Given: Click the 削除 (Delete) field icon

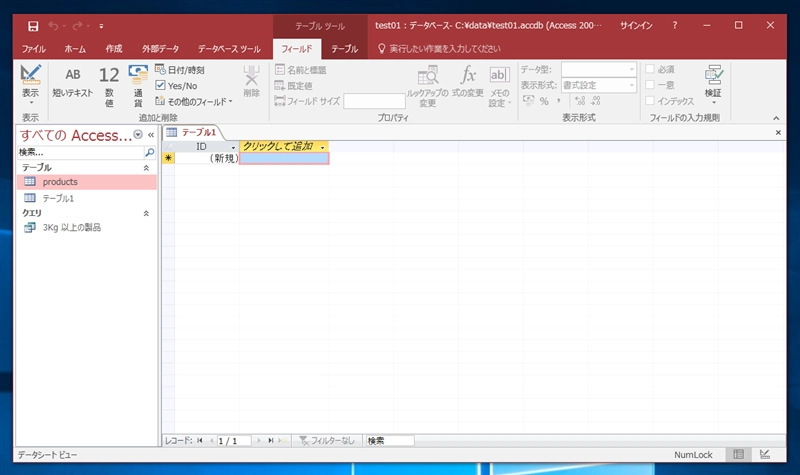Looking at the screenshot, I should [252, 82].
